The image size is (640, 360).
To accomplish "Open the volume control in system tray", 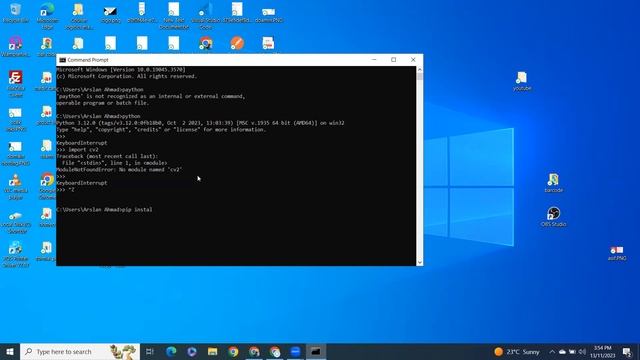I will pos(582,351).
